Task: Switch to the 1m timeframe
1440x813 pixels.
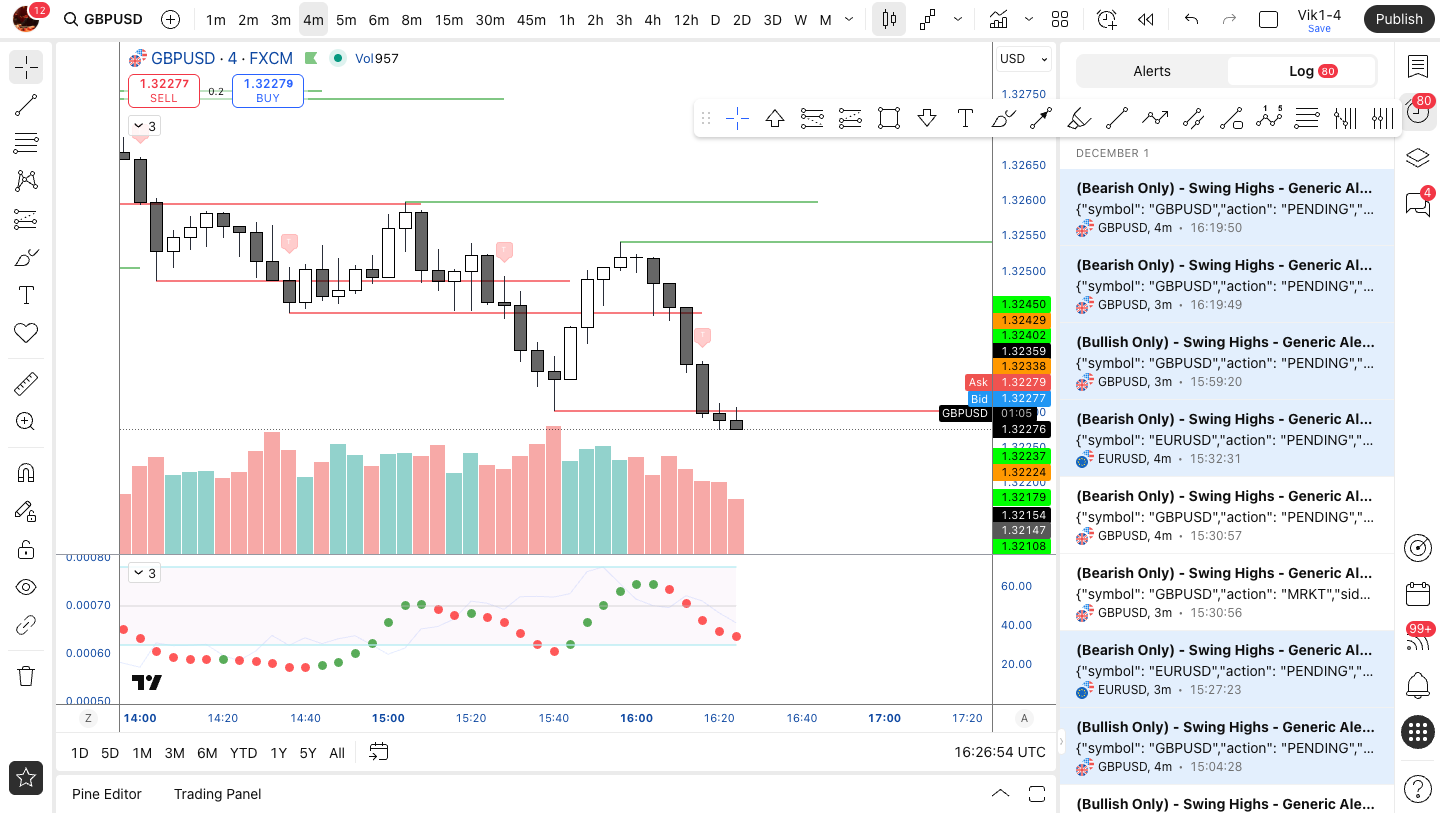Action: coord(215,19)
